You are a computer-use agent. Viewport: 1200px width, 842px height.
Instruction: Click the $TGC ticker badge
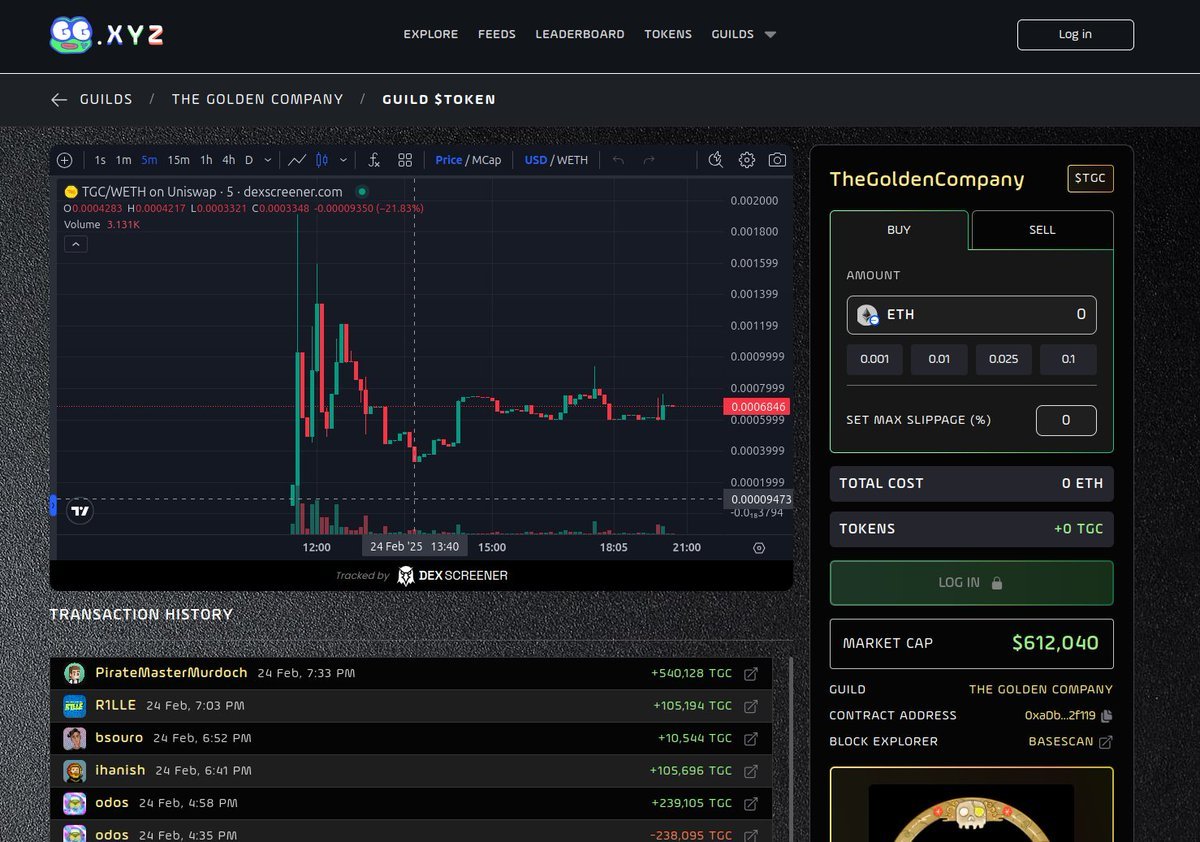[x=1090, y=179]
